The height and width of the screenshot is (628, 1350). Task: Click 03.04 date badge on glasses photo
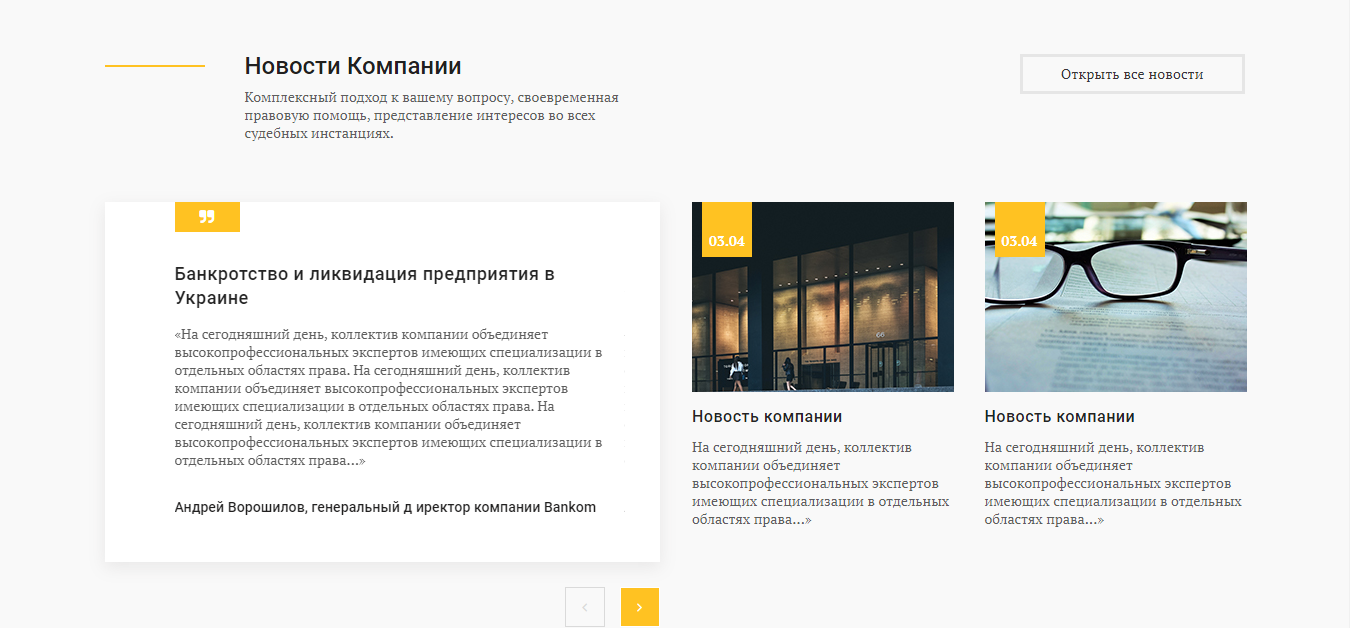1019,230
